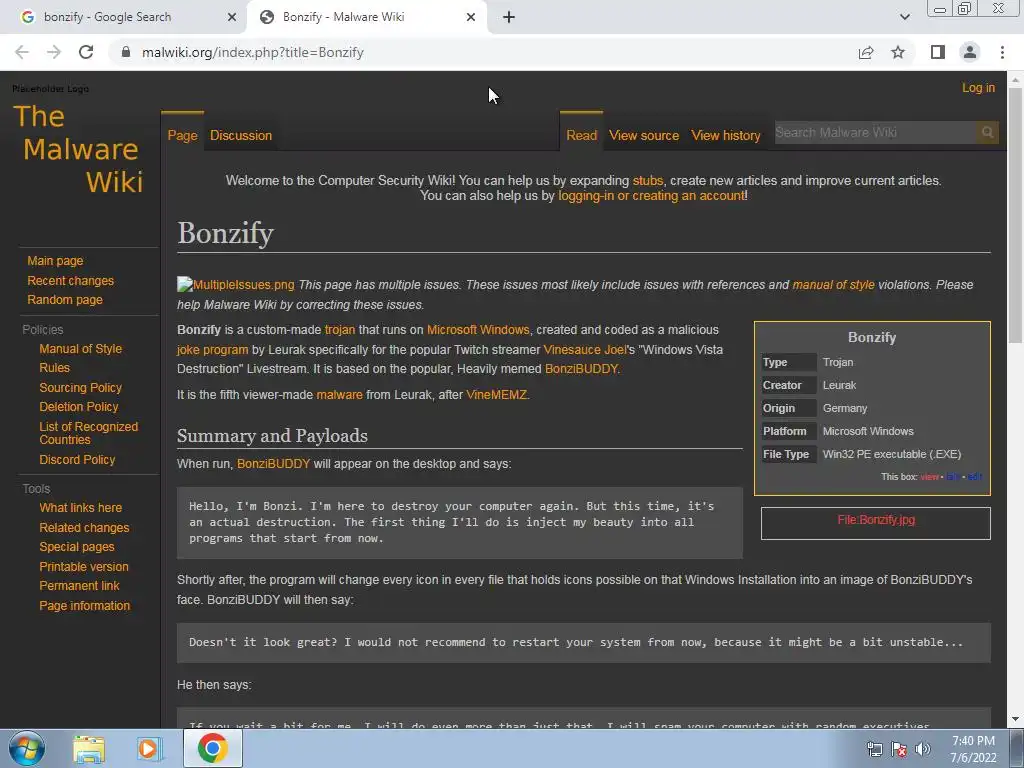Image resolution: width=1024 pixels, height=768 pixels.
Task: Open Deletion Policy link
Action: point(78,406)
